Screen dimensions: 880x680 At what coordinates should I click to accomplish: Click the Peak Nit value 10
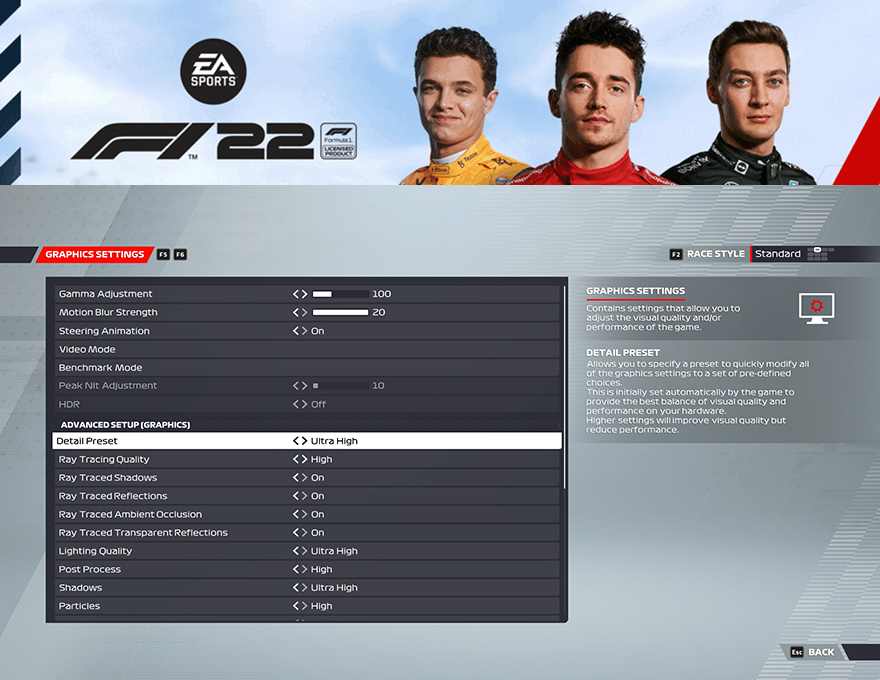pos(378,385)
